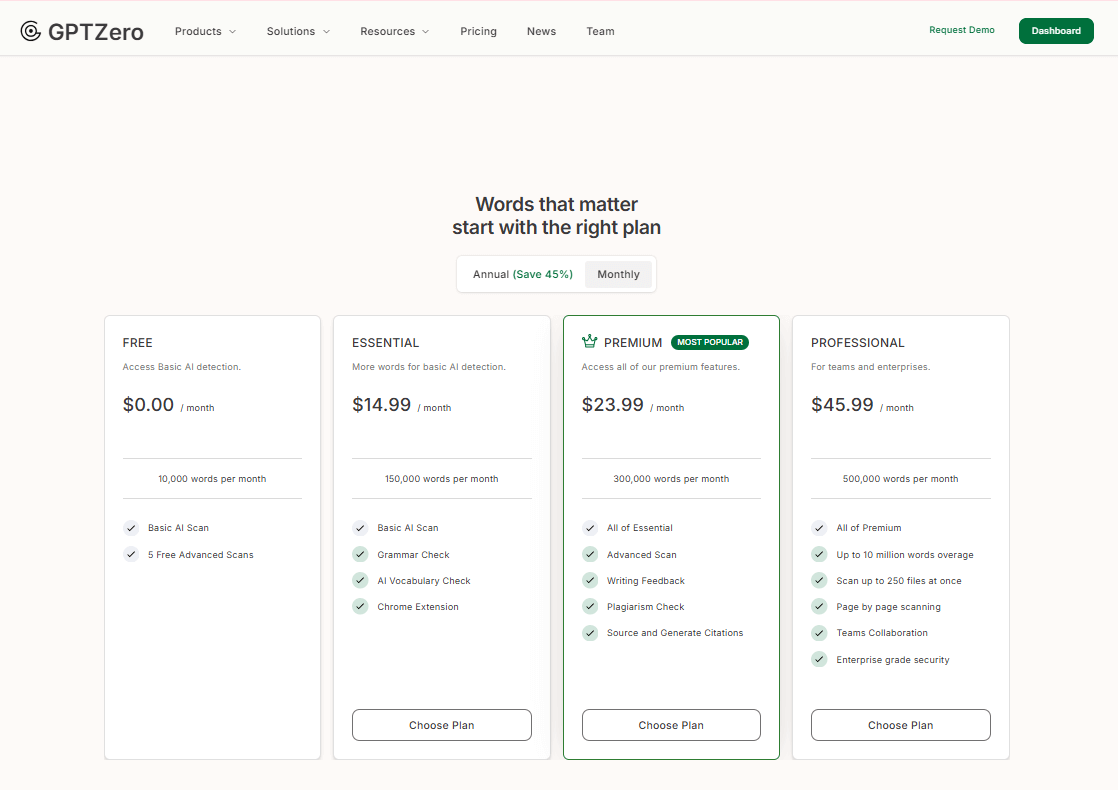The height and width of the screenshot is (790, 1118).
Task: Switch billing to Annual (Save 45%)
Action: pos(523,275)
